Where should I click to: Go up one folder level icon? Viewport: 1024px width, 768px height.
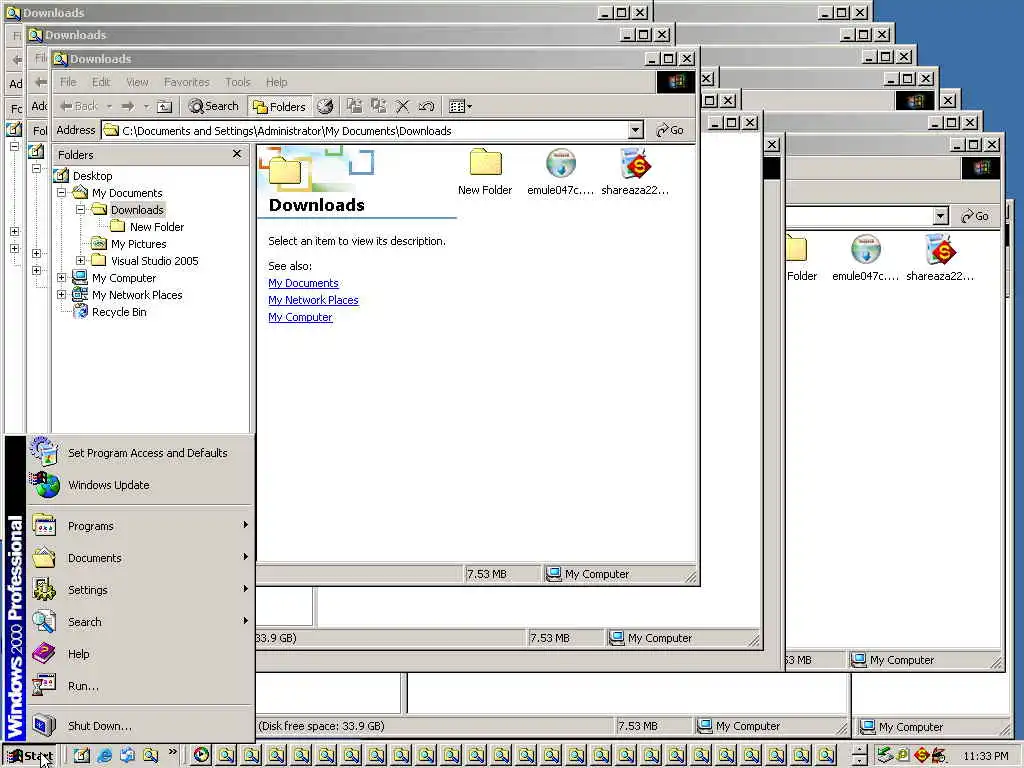pyautogui.click(x=165, y=106)
